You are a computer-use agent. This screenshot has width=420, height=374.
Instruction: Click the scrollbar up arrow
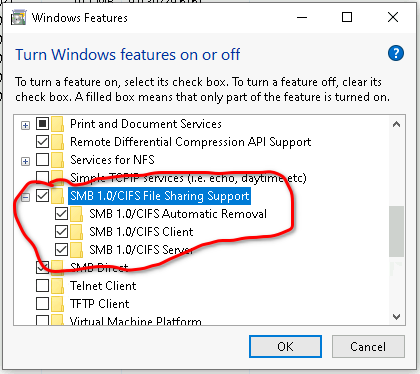pos(396,125)
